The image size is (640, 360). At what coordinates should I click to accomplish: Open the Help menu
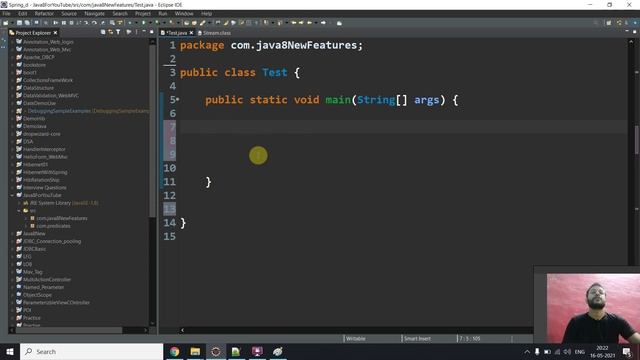(207, 13)
